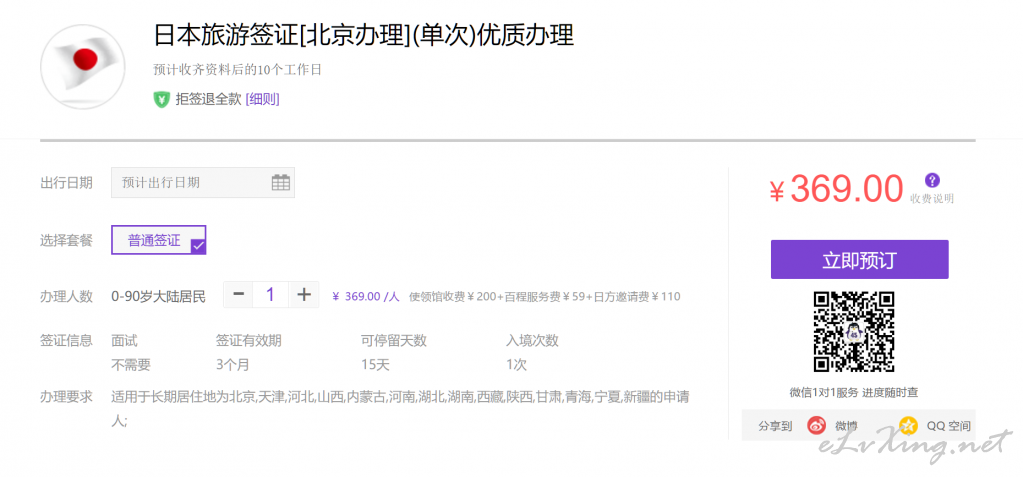This screenshot has height=477, width=1023.
Task: Toggle the checkmark corner on 普通签证
Action: 198,246
